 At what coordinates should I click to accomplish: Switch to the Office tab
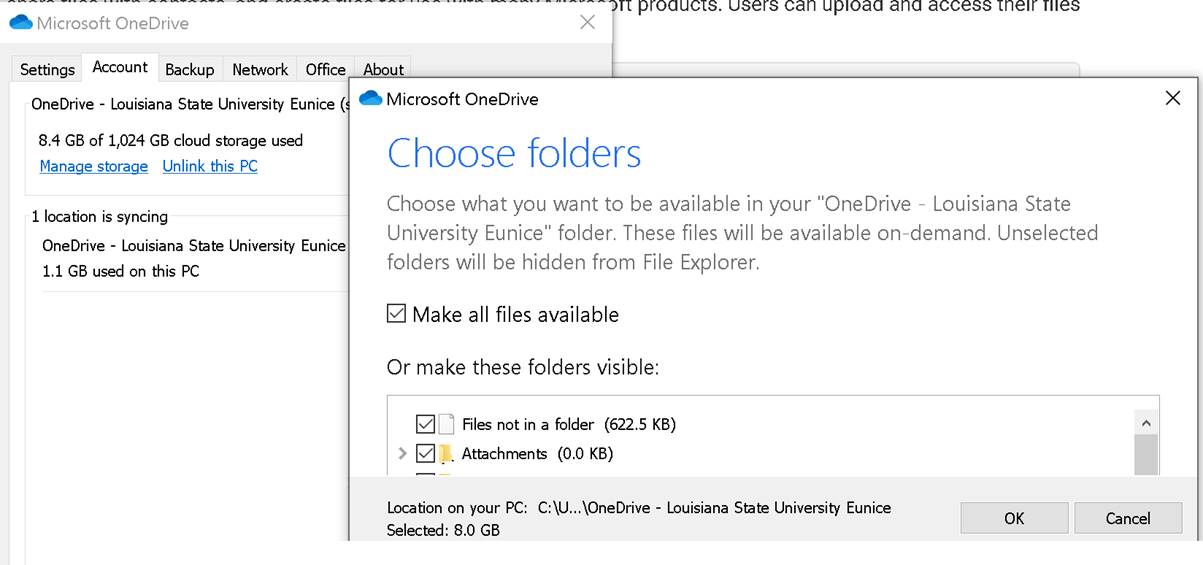[325, 69]
